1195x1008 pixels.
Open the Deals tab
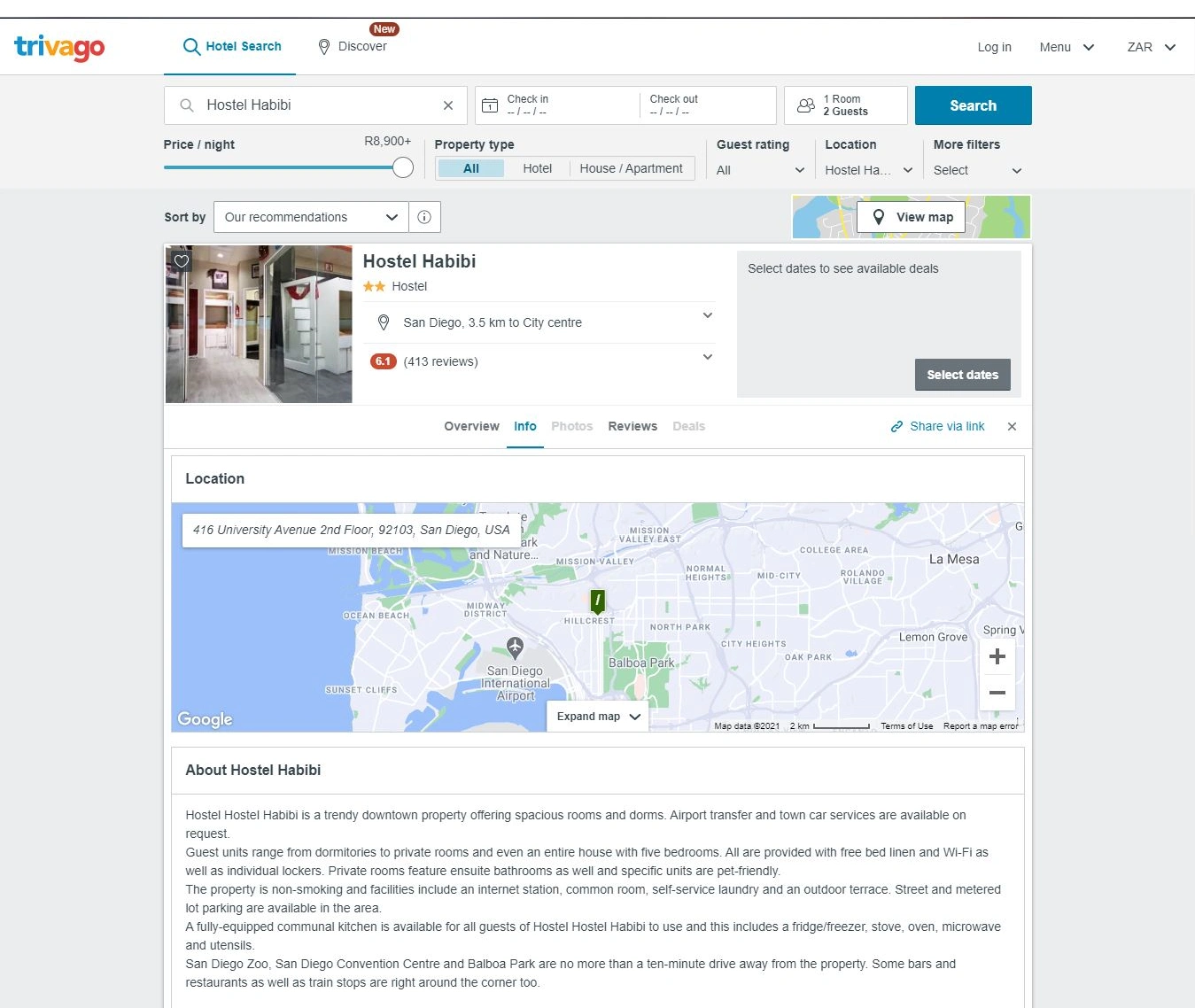tap(688, 427)
